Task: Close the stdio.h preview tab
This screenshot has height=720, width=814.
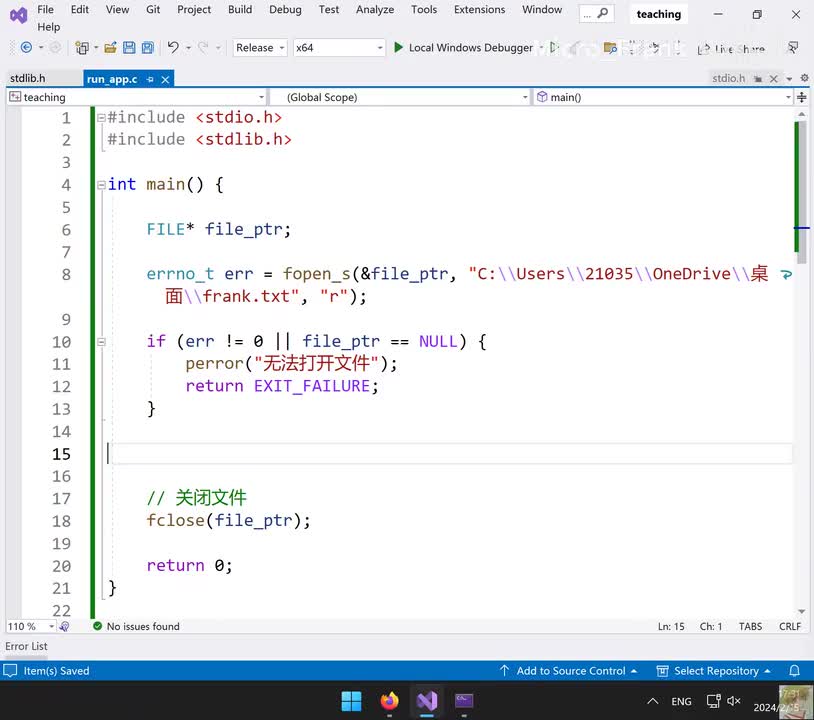Action: tap(774, 78)
